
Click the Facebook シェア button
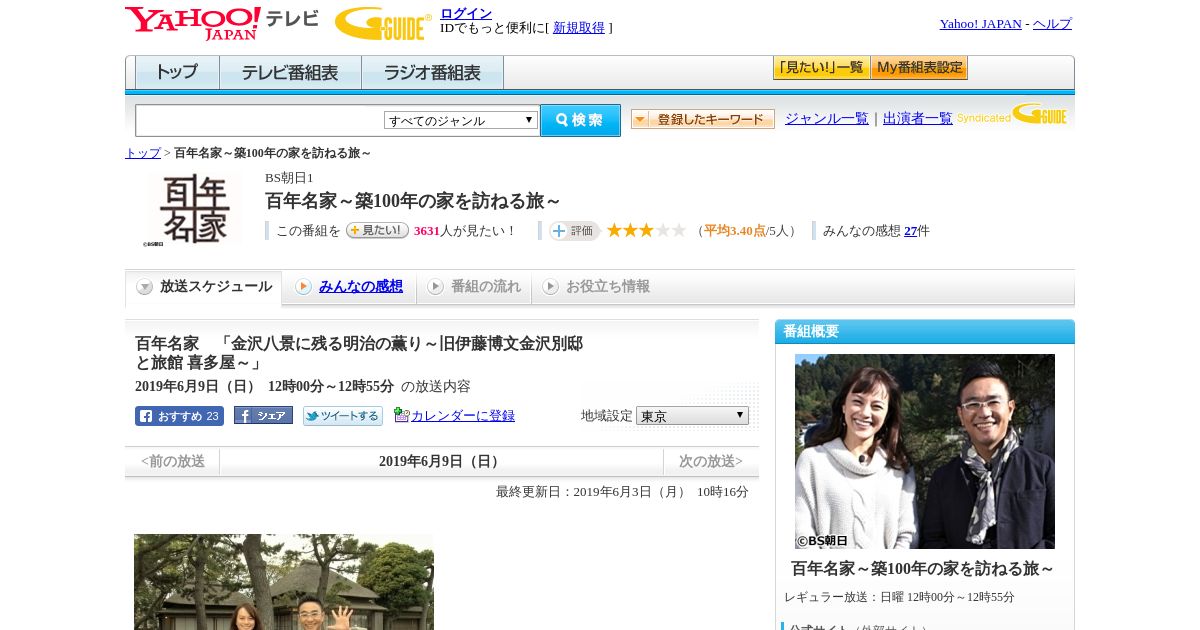(263, 416)
